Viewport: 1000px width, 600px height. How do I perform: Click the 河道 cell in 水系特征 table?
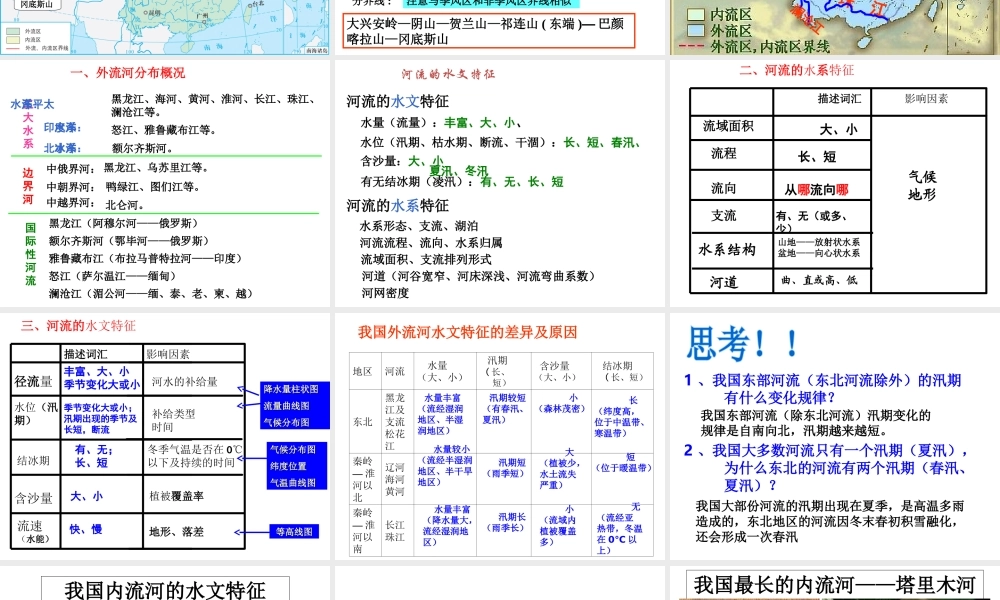click(732, 281)
